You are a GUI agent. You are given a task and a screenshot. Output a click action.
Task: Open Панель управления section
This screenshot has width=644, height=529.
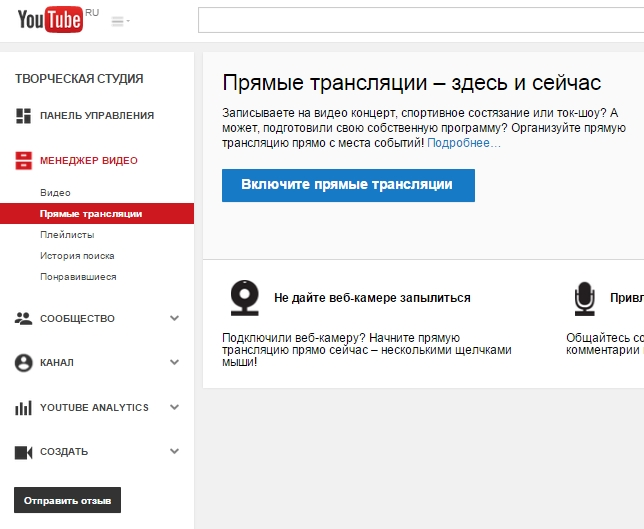pos(97,116)
